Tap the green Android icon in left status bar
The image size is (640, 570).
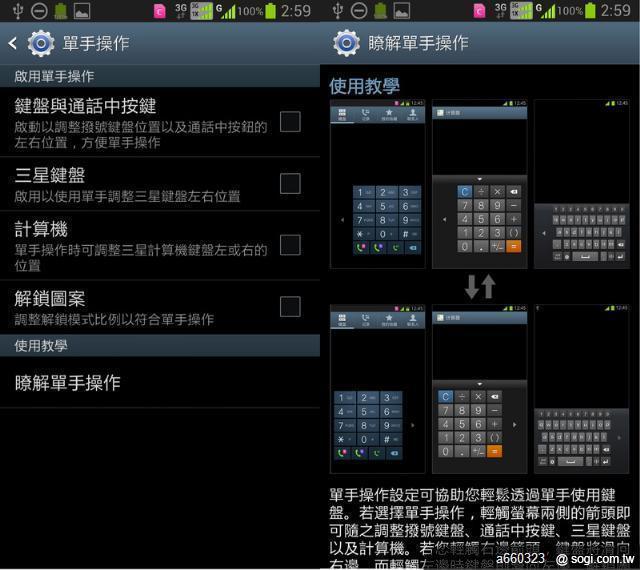click(x=61, y=11)
